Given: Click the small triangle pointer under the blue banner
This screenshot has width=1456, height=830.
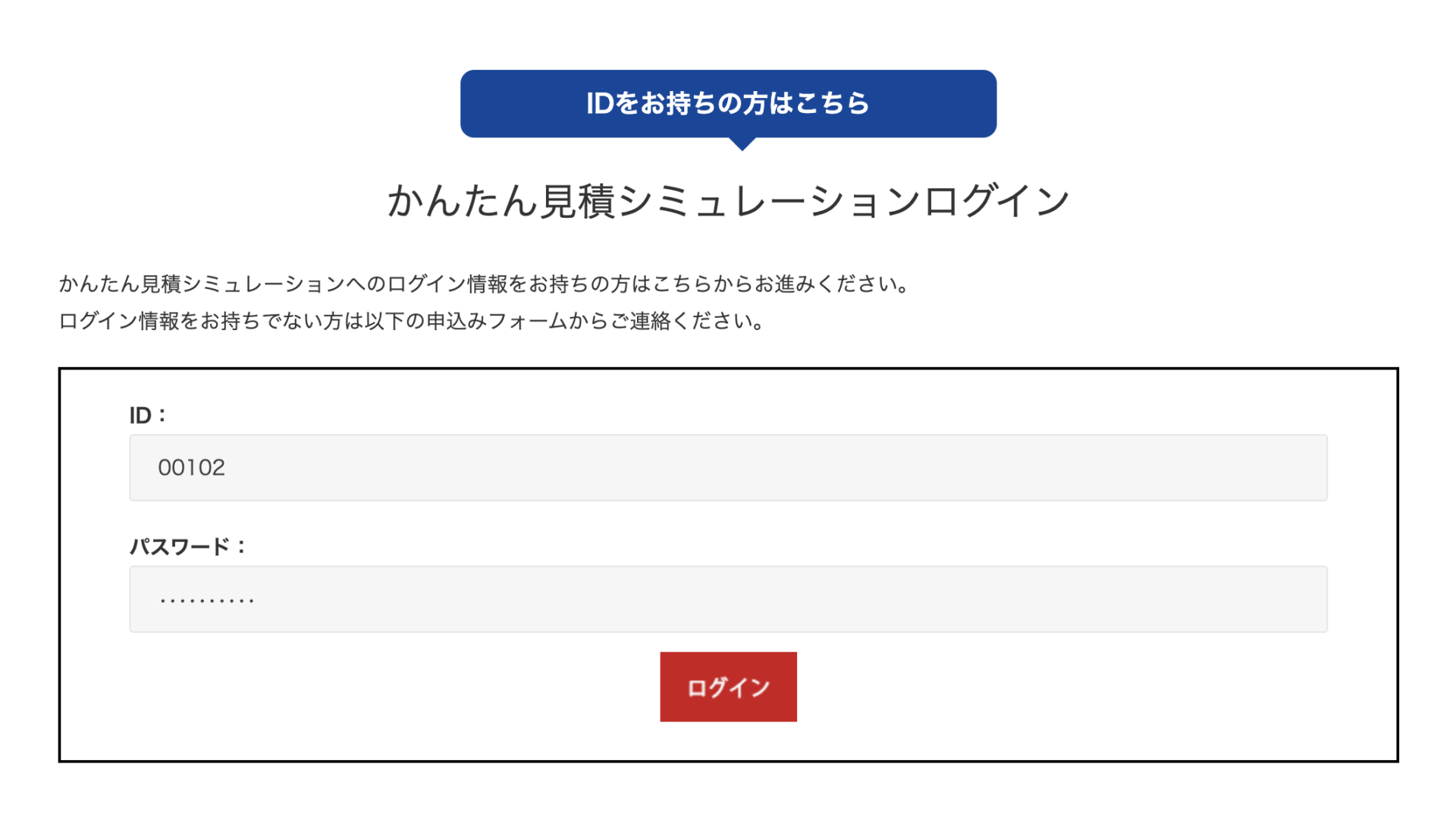Looking at the screenshot, I should coord(742,143).
